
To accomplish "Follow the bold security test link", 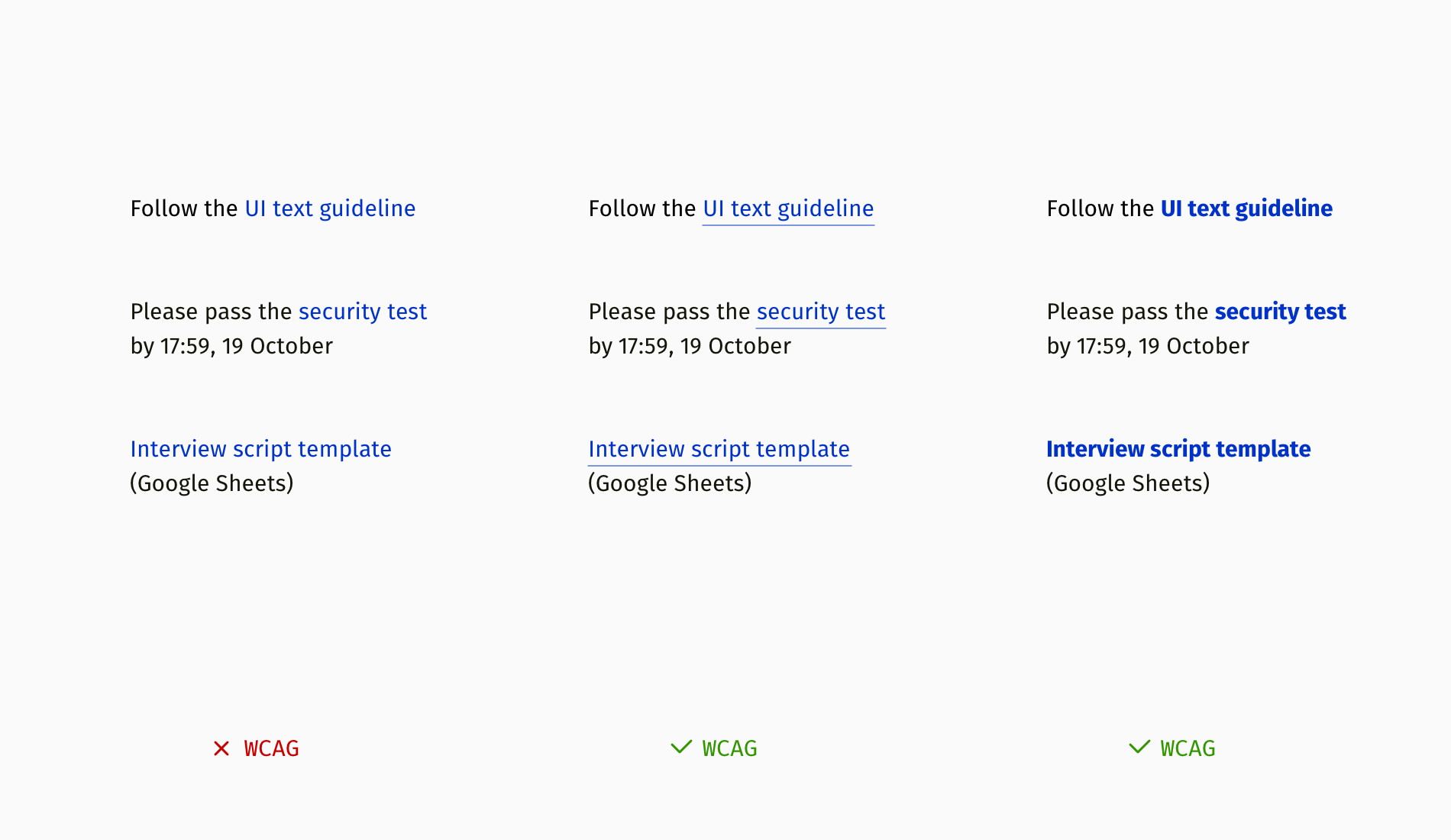I will click(1280, 312).
